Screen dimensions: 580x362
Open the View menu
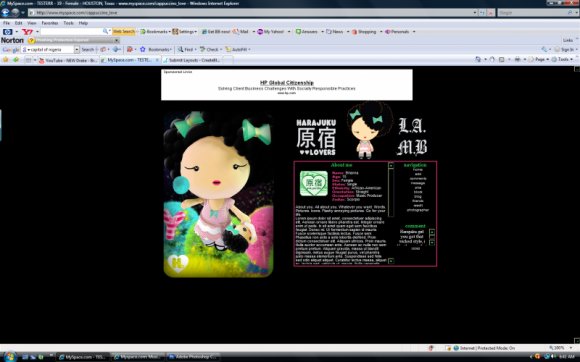tap(31, 23)
